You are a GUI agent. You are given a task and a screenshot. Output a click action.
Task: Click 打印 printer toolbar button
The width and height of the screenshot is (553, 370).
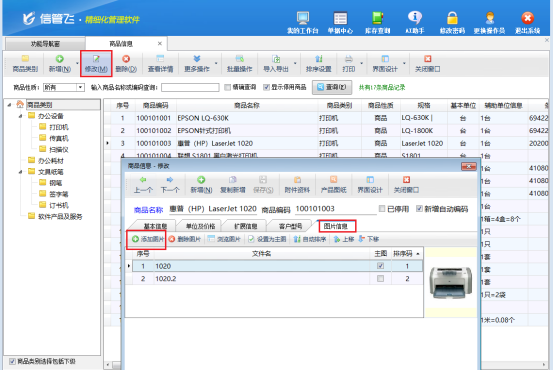[x=348, y=63]
